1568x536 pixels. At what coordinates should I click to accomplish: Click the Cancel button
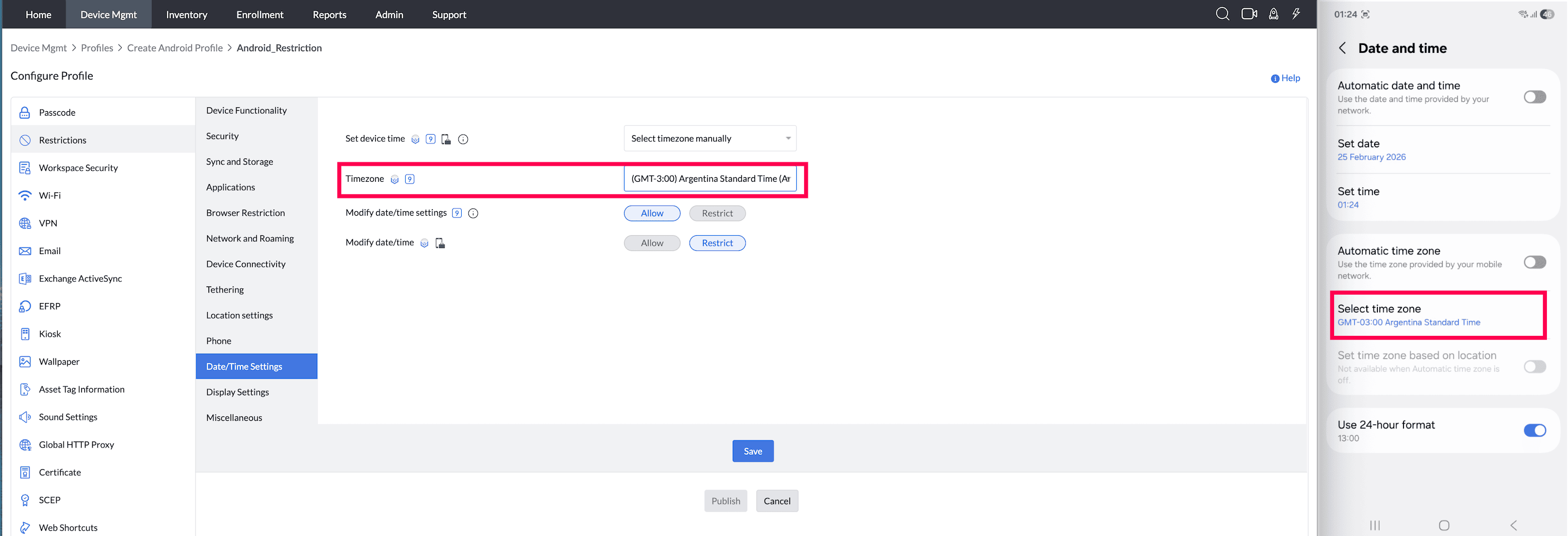[777, 502]
